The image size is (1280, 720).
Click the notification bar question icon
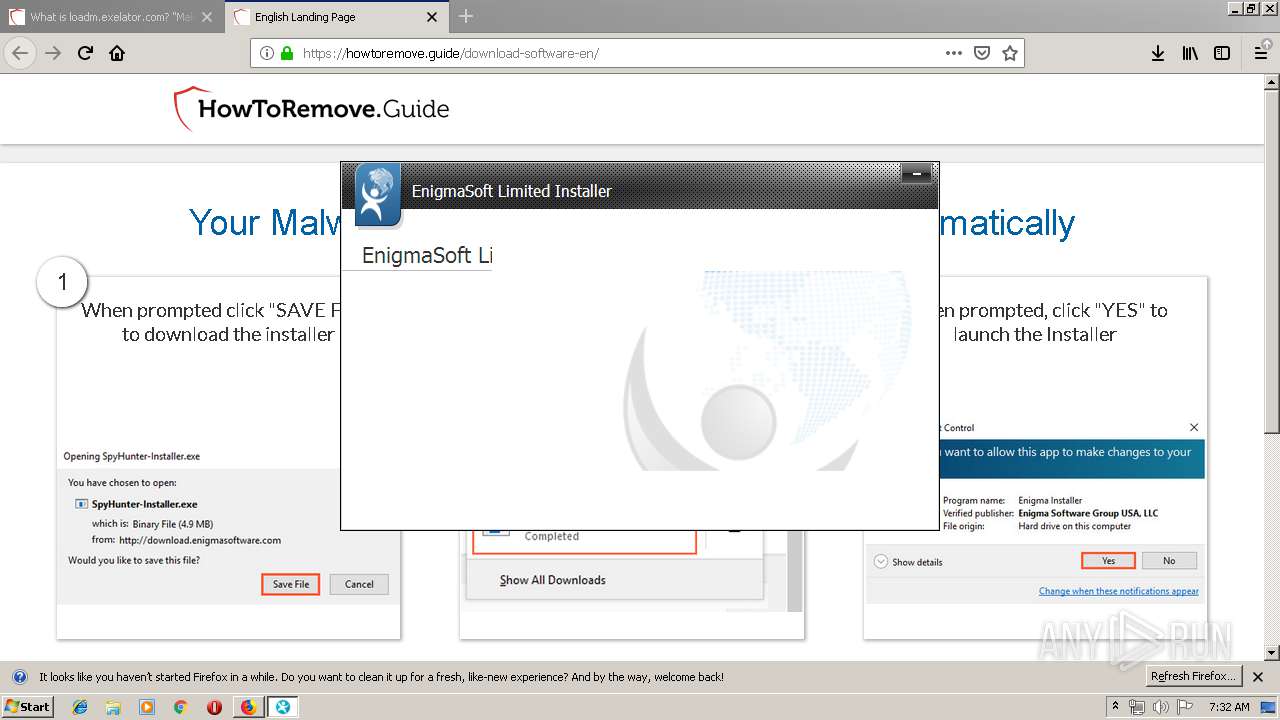point(19,677)
